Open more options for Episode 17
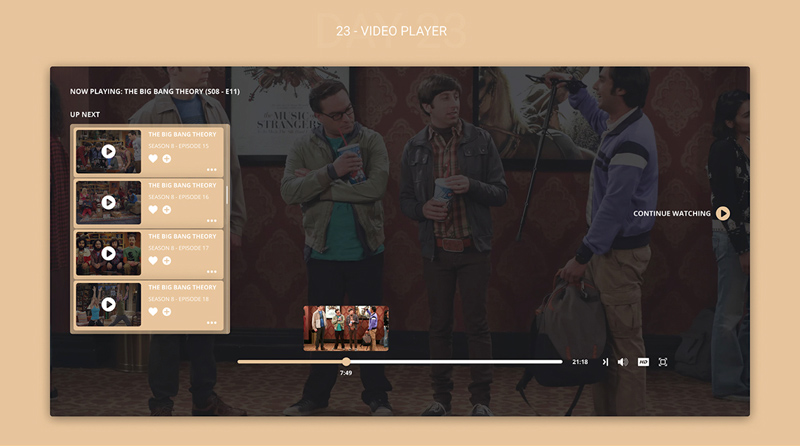Viewport: 800px width, 446px height. (212, 271)
